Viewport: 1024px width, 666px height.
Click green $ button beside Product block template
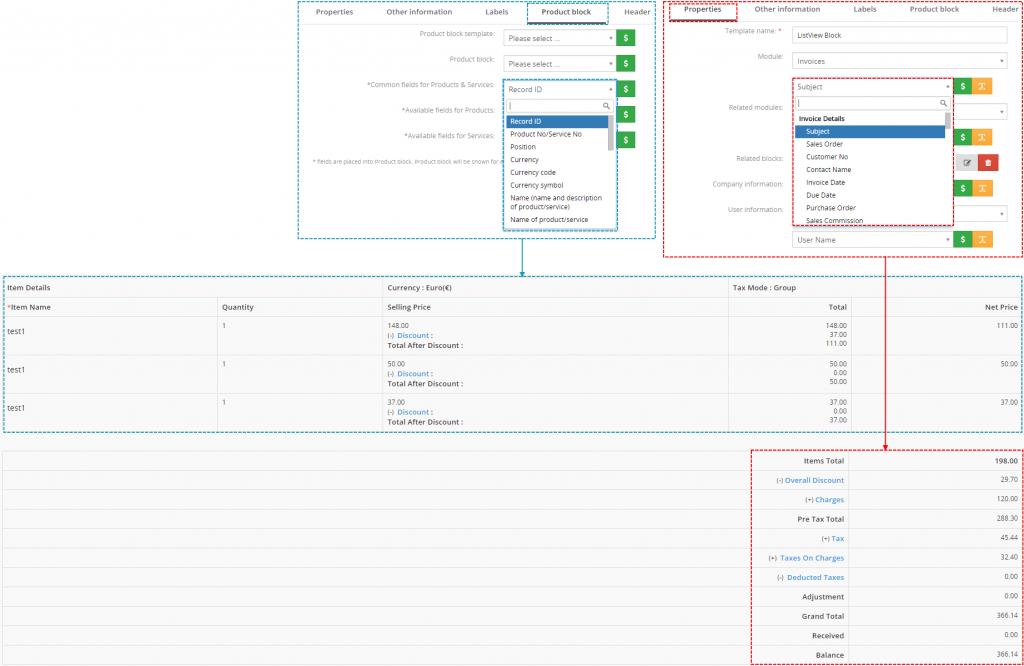click(x=626, y=38)
